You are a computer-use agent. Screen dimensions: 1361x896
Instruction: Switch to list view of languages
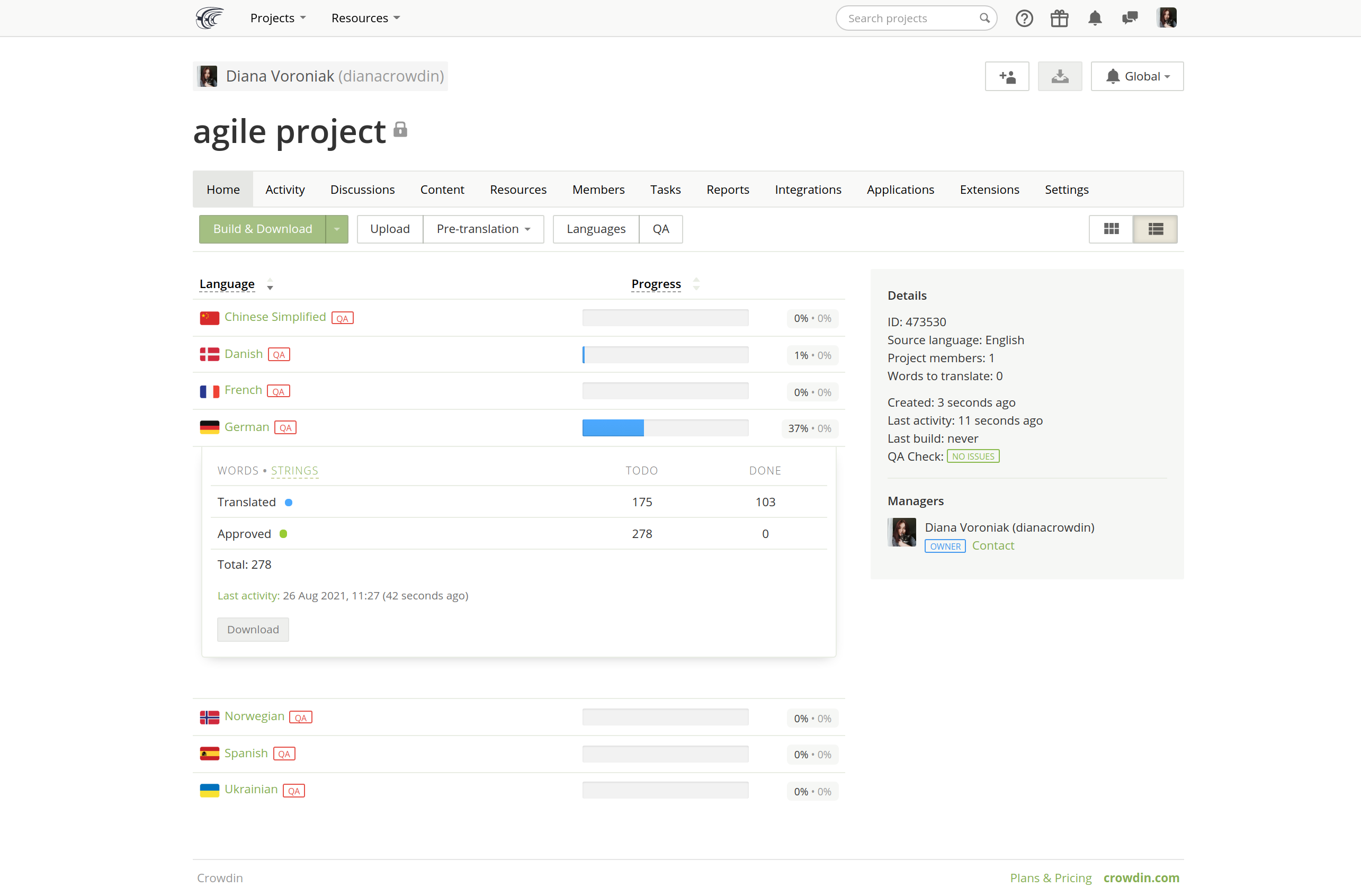1155,229
